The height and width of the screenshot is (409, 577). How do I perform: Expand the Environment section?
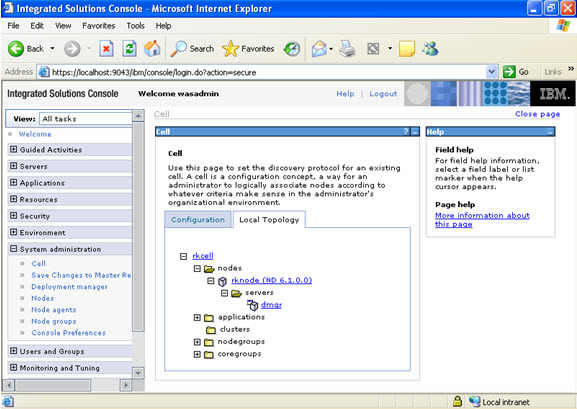coord(14,232)
